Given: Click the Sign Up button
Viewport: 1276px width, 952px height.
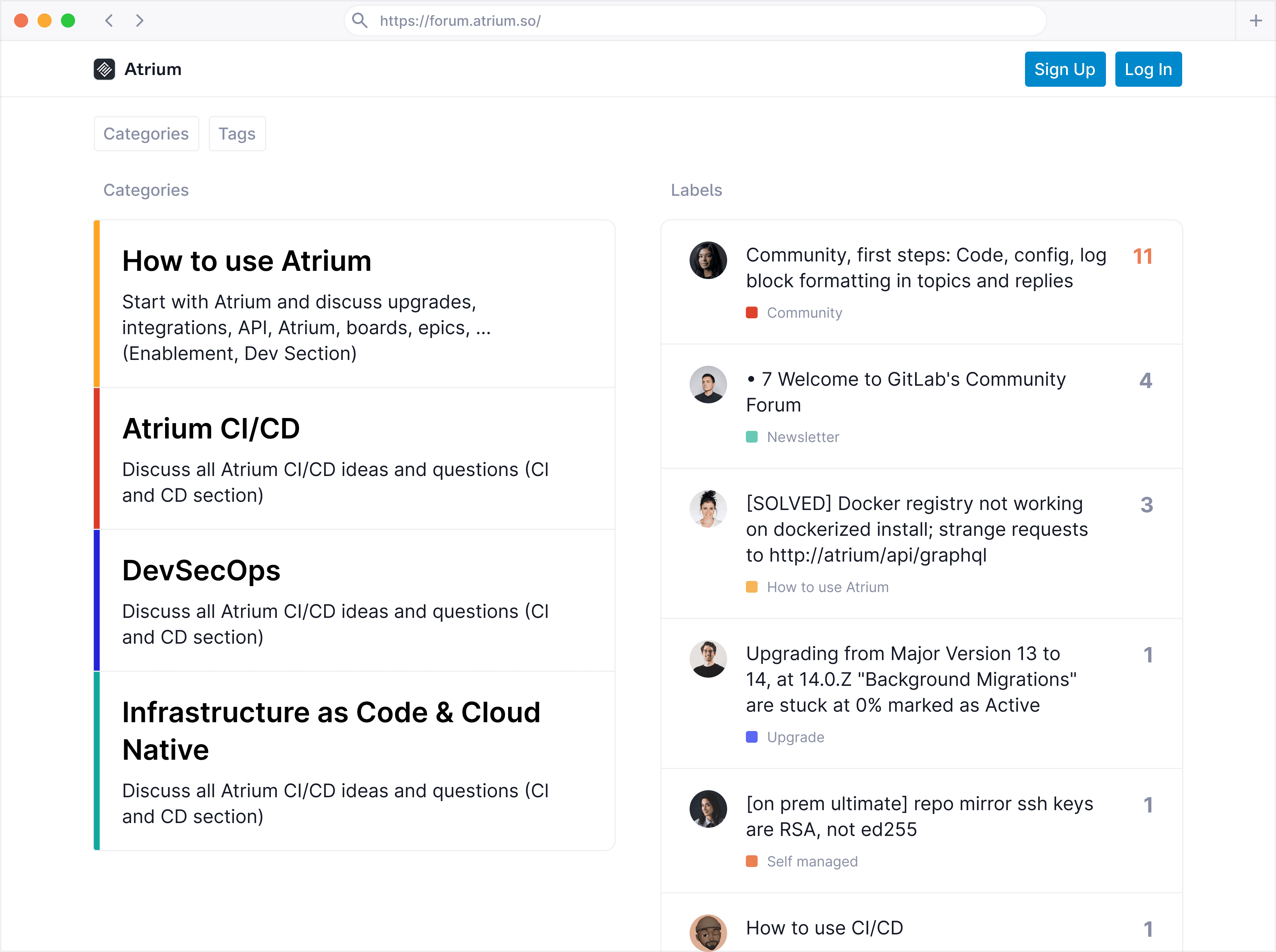Looking at the screenshot, I should (x=1065, y=69).
